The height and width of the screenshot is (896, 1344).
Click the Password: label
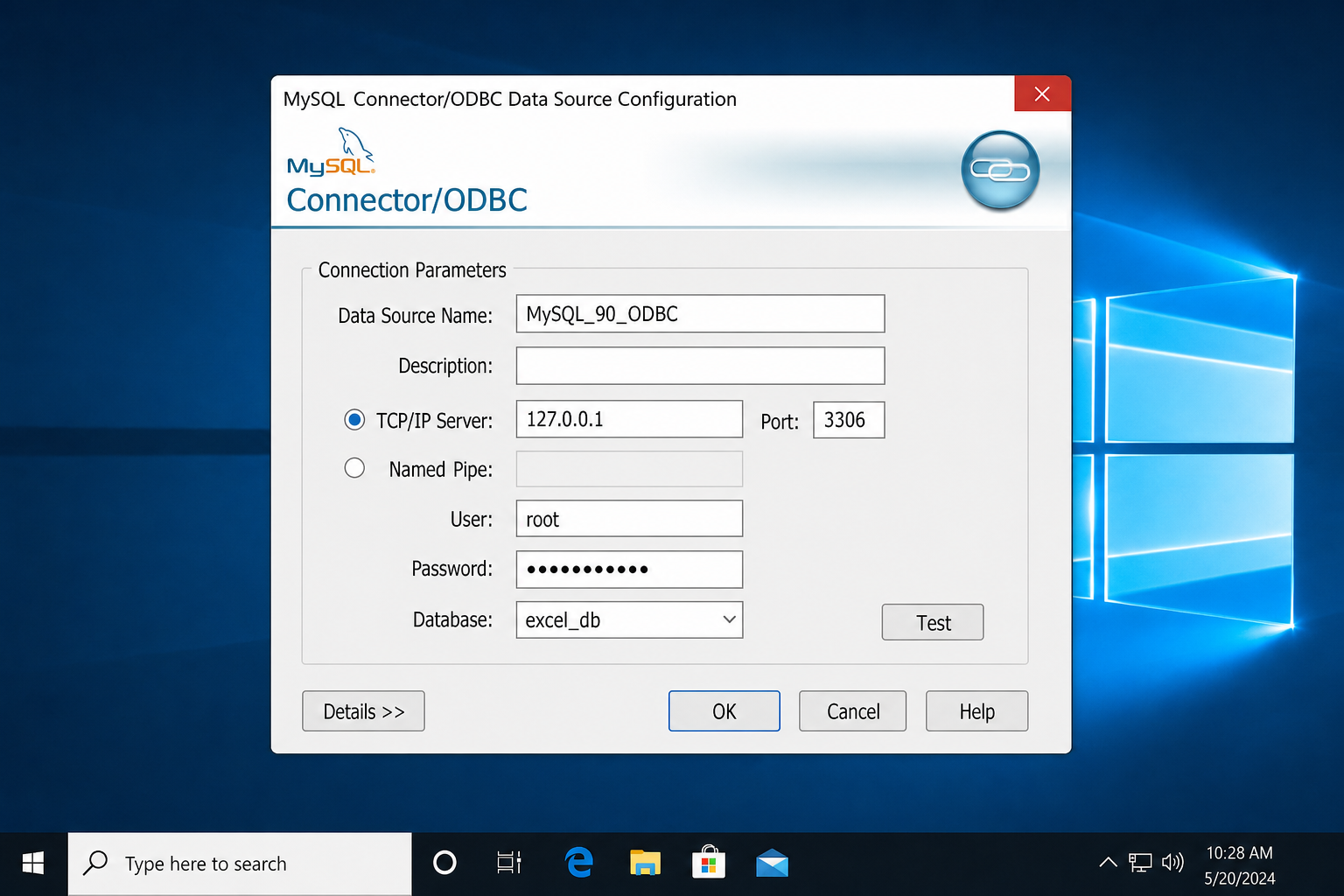(x=451, y=569)
